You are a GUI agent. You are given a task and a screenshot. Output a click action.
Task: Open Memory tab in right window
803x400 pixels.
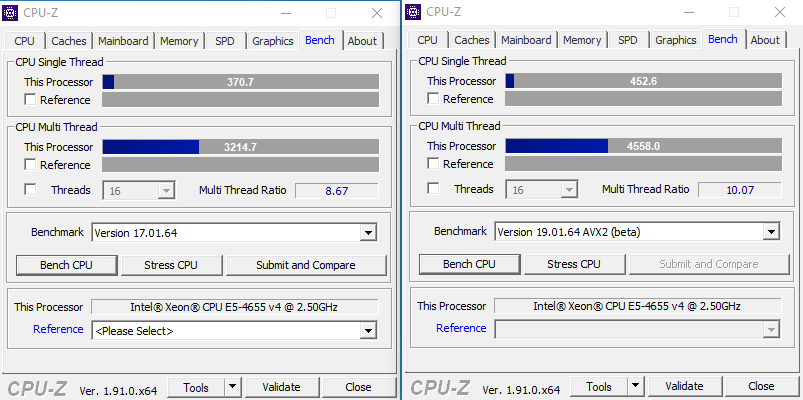point(582,40)
